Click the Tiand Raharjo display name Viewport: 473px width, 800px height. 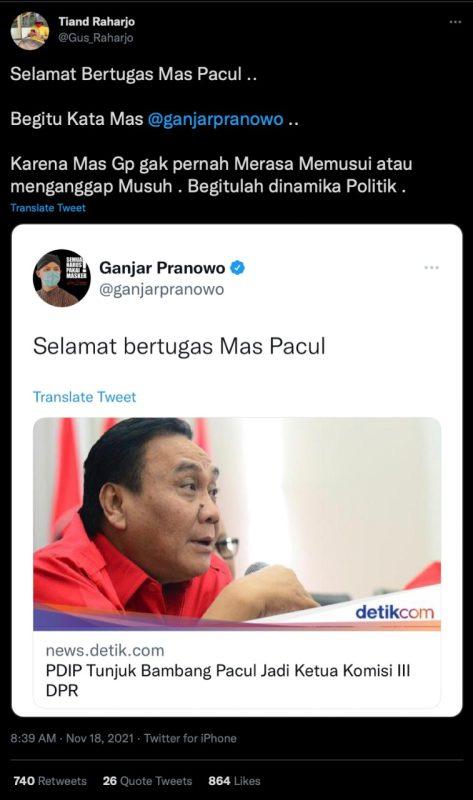[96, 21]
